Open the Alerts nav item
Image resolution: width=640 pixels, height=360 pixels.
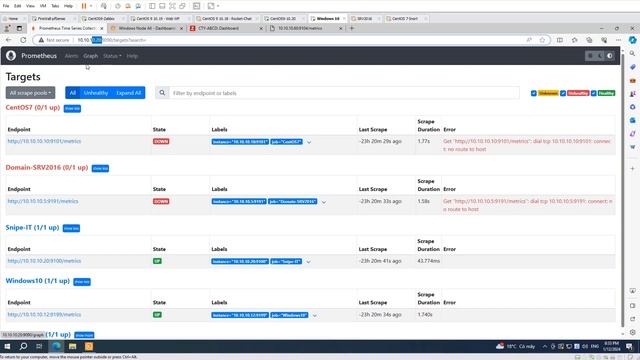coord(71,56)
